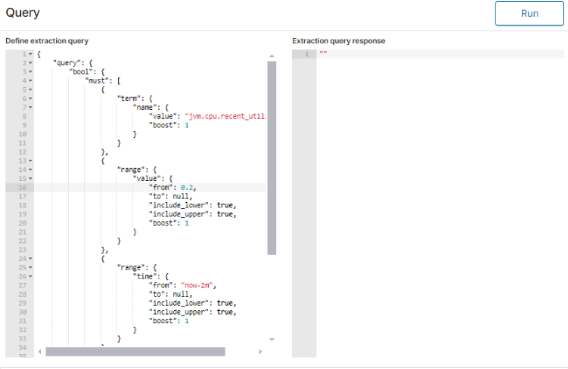
Task: Click "boost": 1 on line 31
Action: [169, 321]
